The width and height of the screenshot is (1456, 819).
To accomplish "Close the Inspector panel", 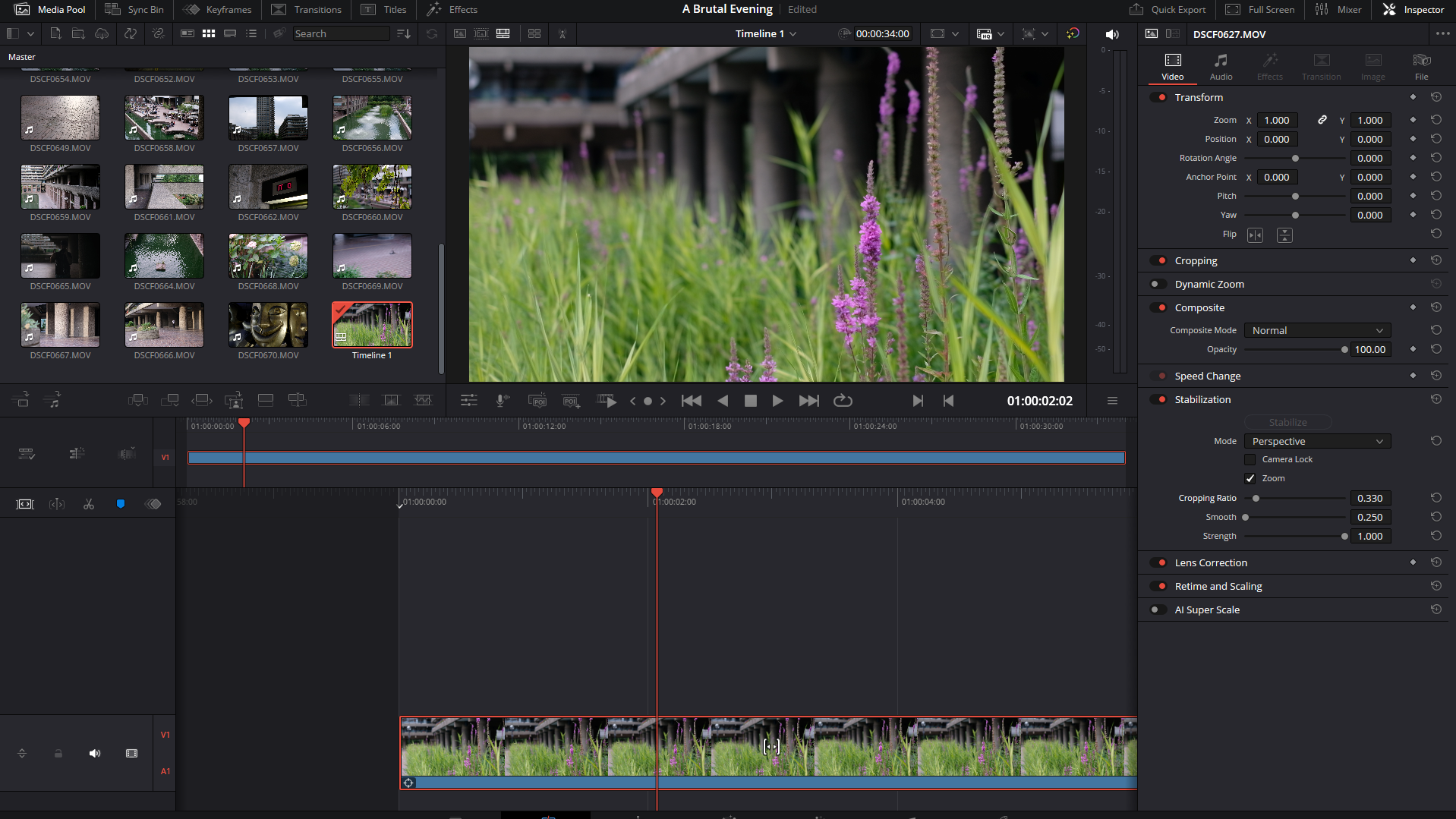I will coord(1413,10).
